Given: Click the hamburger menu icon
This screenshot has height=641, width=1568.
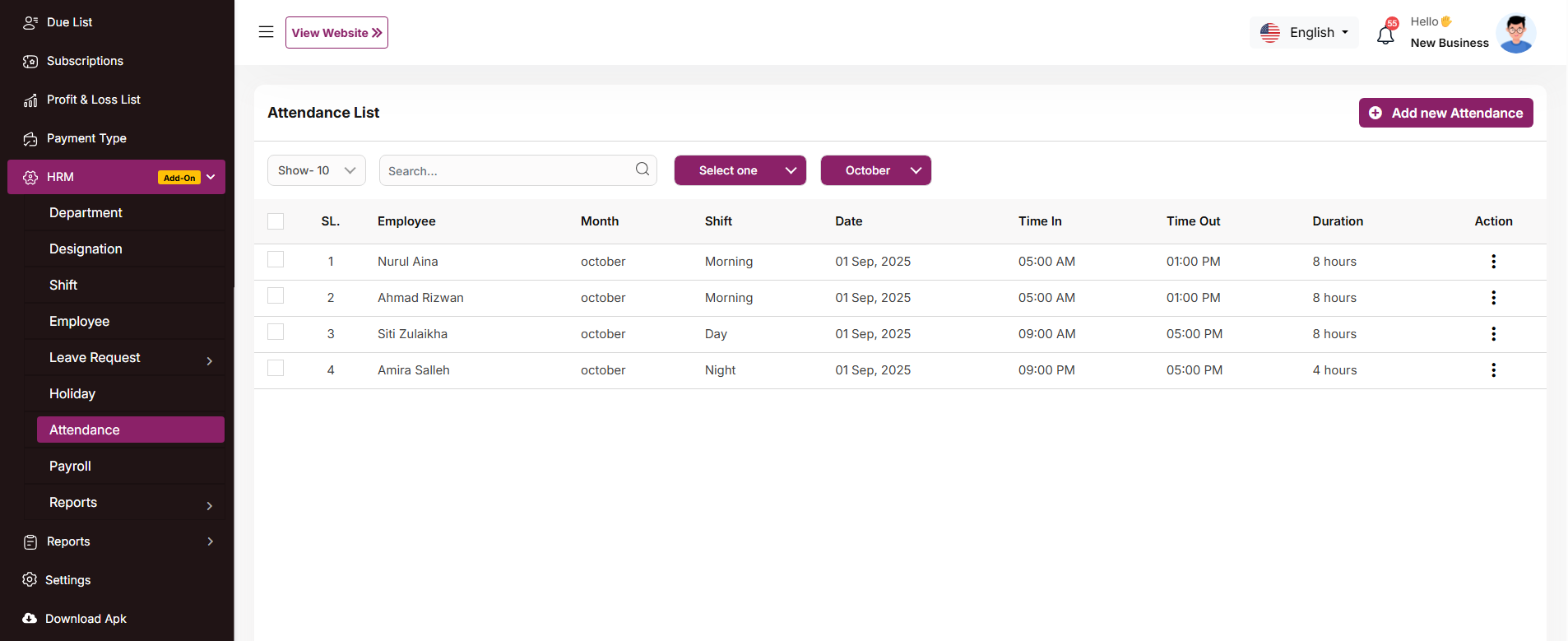Looking at the screenshot, I should pyautogui.click(x=266, y=32).
